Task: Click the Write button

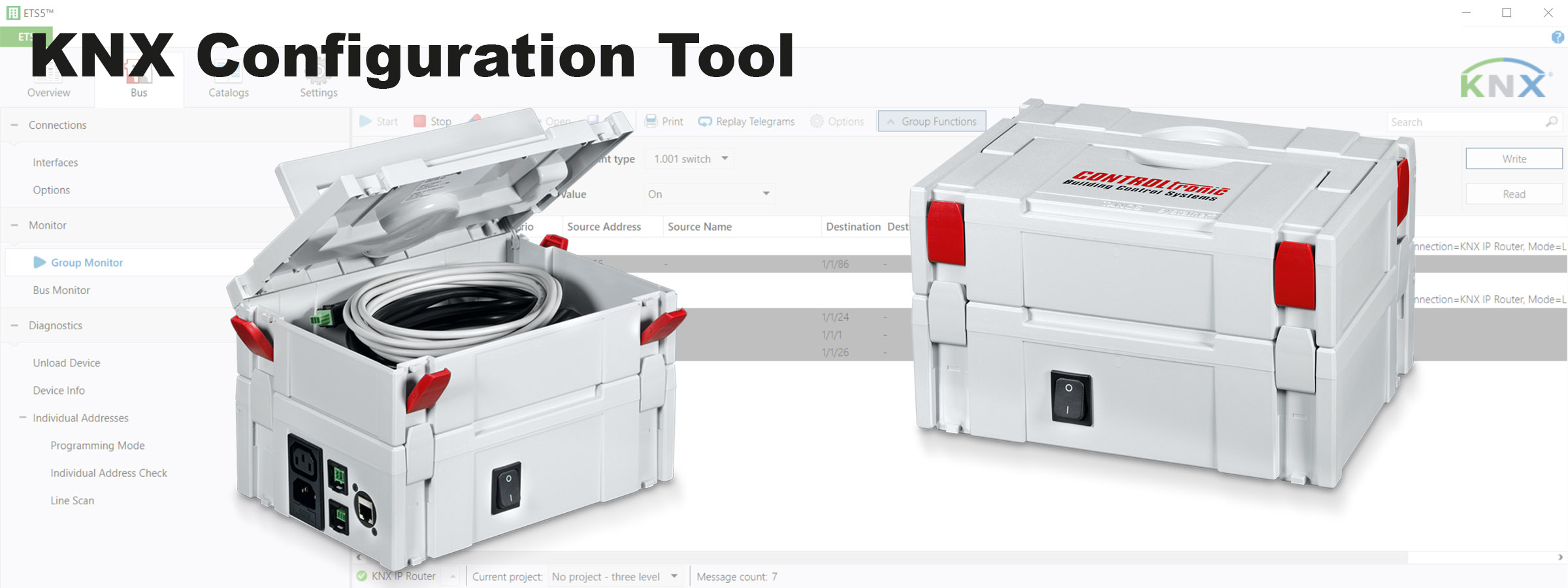Action: click(1514, 159)
